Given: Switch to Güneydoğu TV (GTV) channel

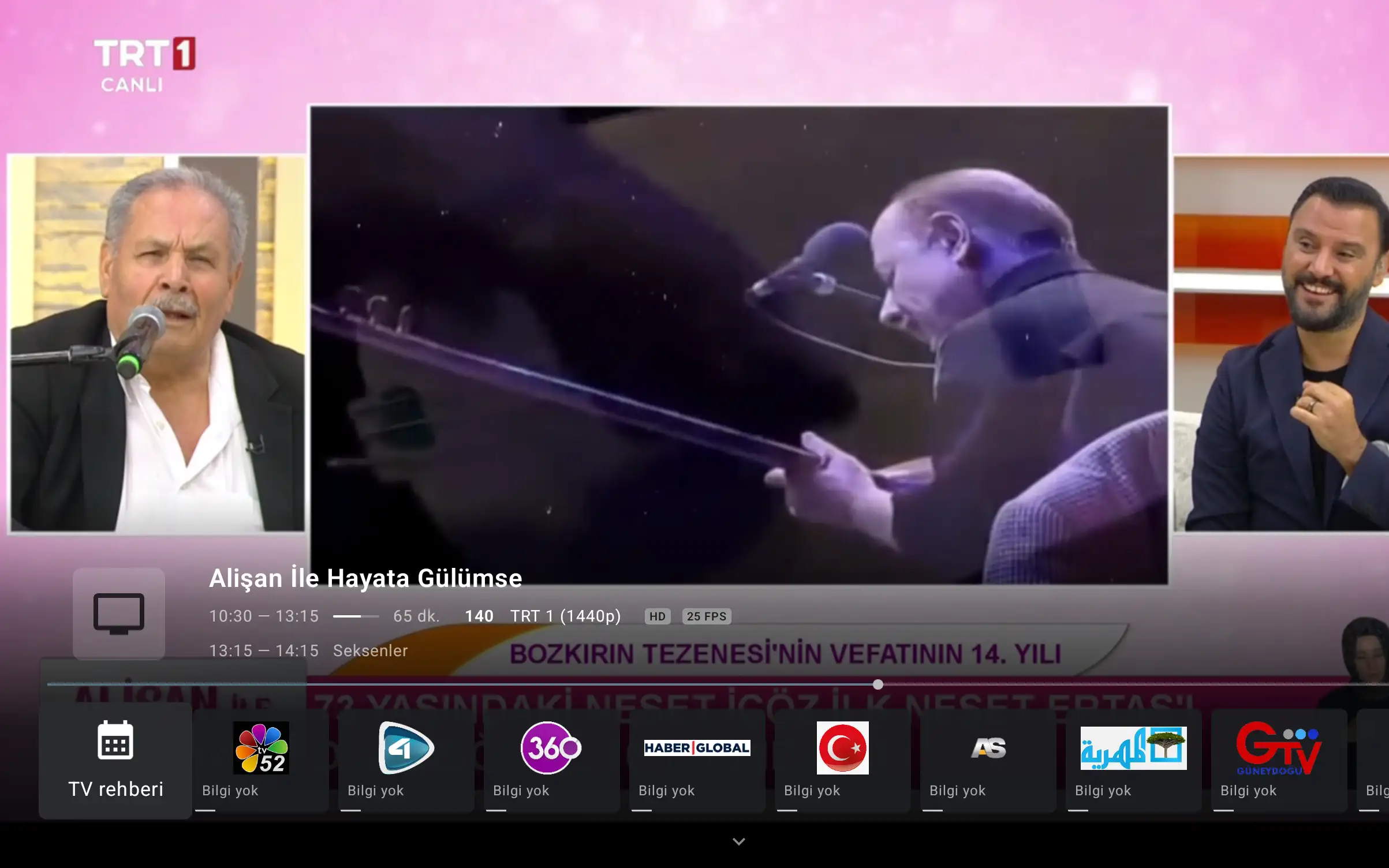Looking at the screenshot, I should pyautogui.click(x=1279, y=761).
